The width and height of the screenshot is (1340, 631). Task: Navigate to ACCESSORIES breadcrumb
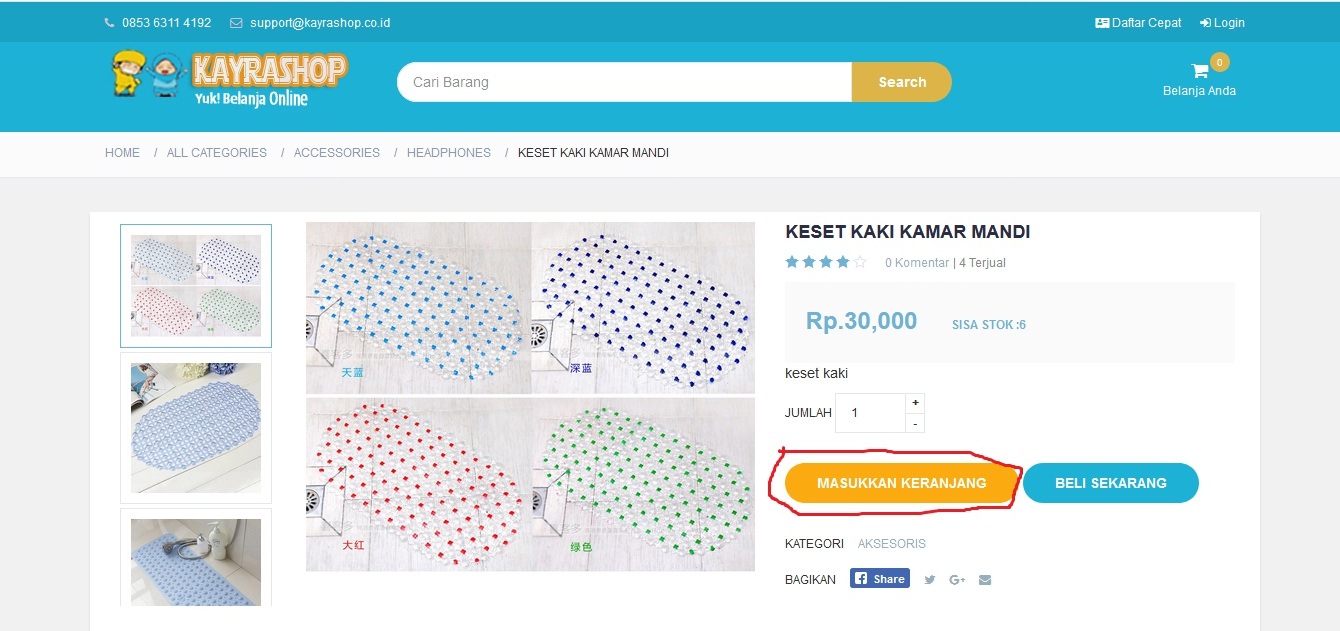pyautogui.click(x=336, y=153)
